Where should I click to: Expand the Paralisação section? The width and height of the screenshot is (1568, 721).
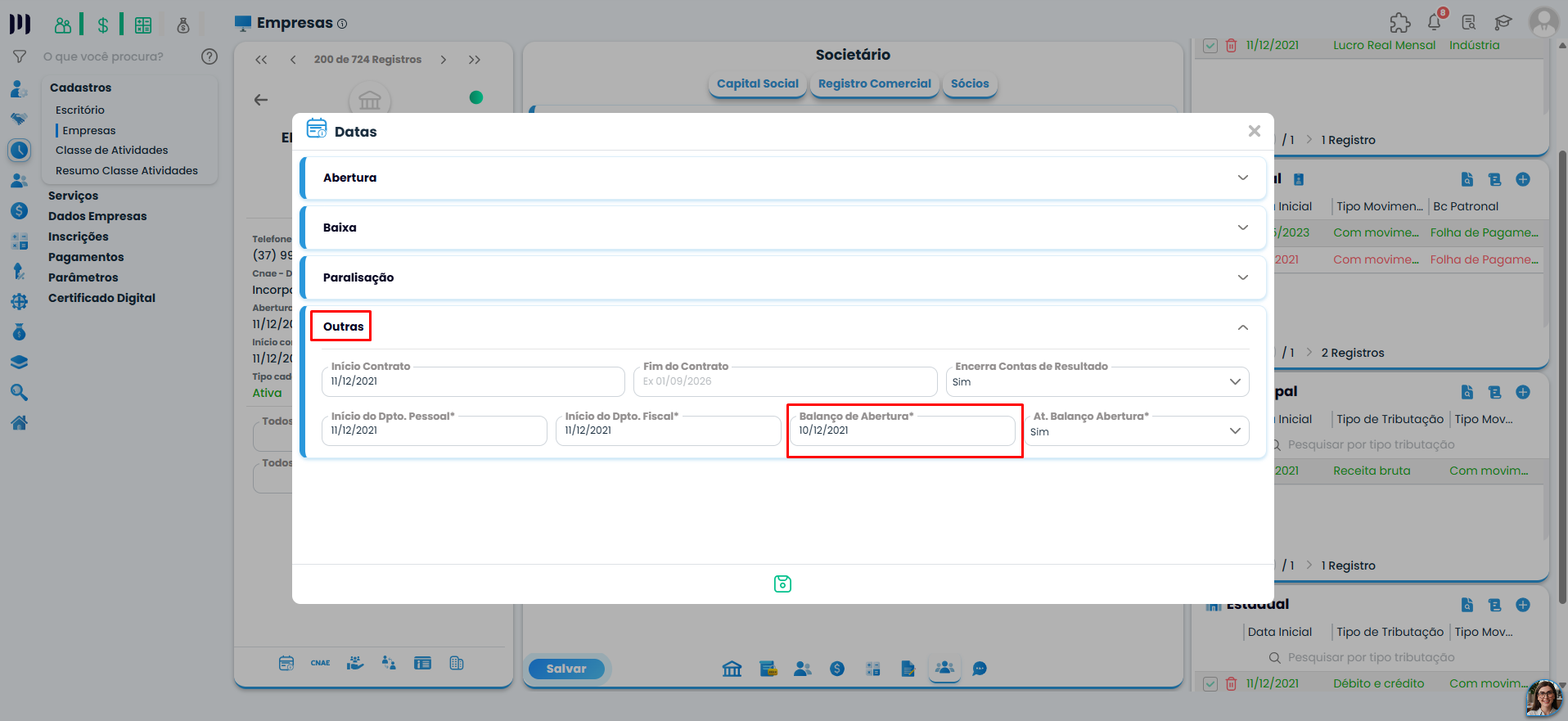tap(783, 277)
